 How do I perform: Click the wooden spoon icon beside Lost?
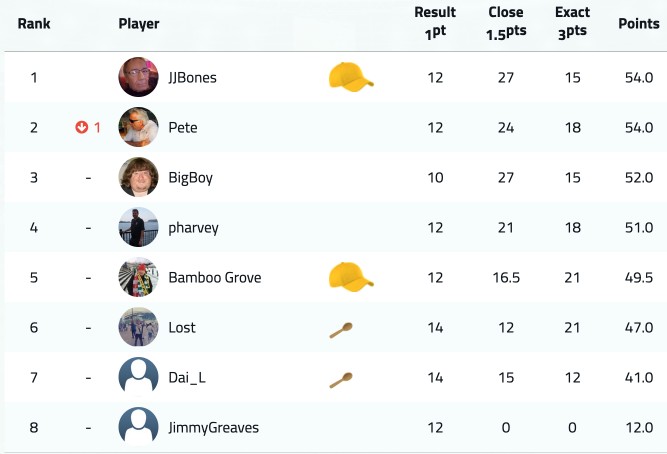click(341, 330)
